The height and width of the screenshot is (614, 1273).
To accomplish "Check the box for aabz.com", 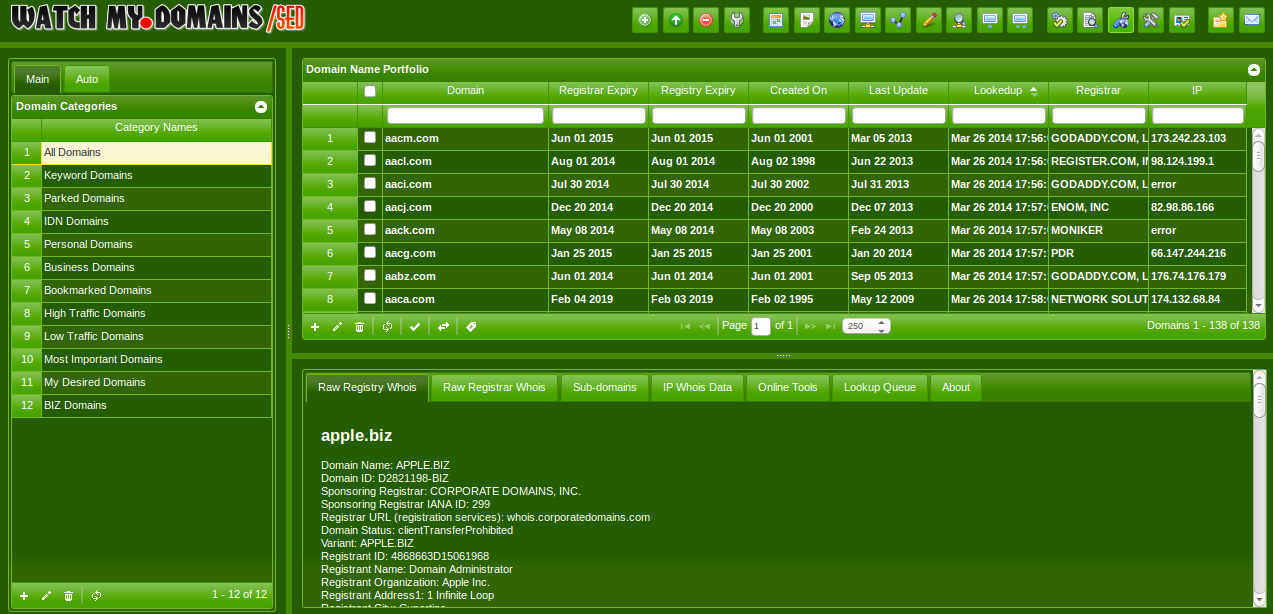I will [370, 276].
